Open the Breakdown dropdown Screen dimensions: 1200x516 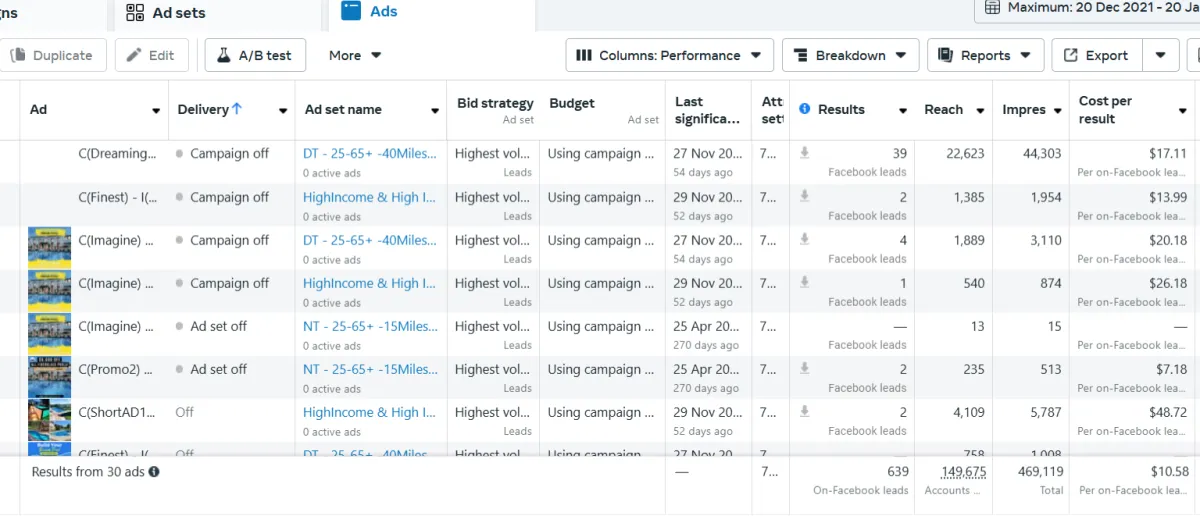point(850,56)
